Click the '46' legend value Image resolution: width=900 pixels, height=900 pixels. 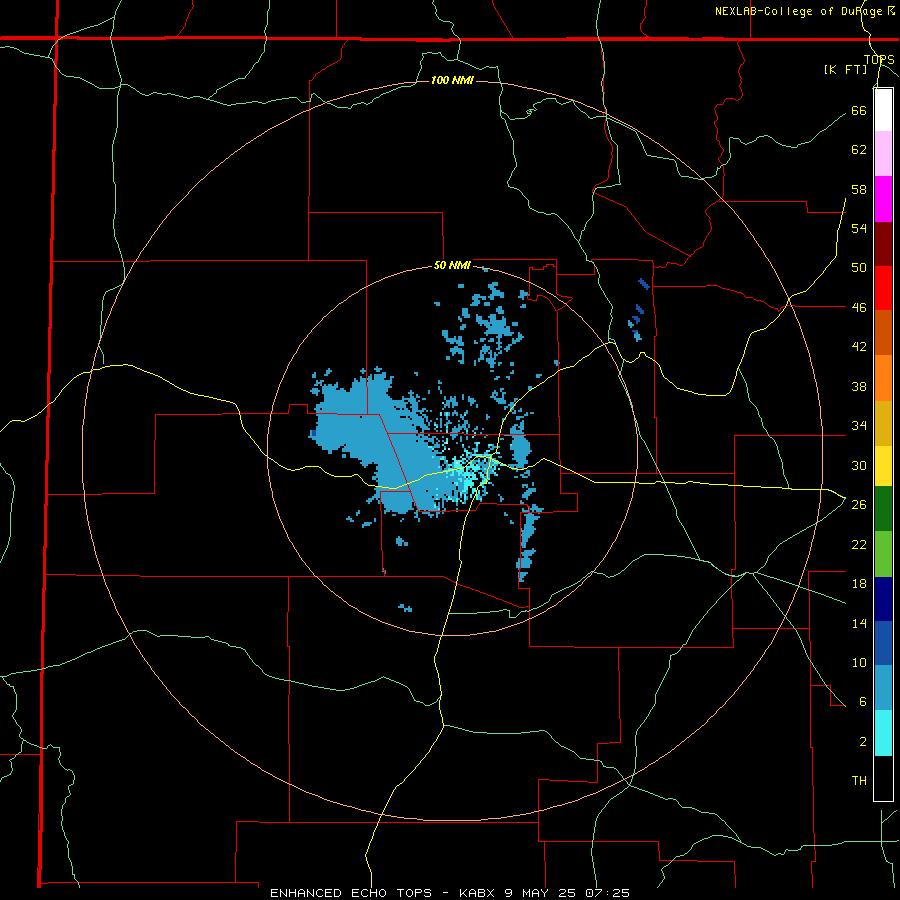tap(859, 308)
